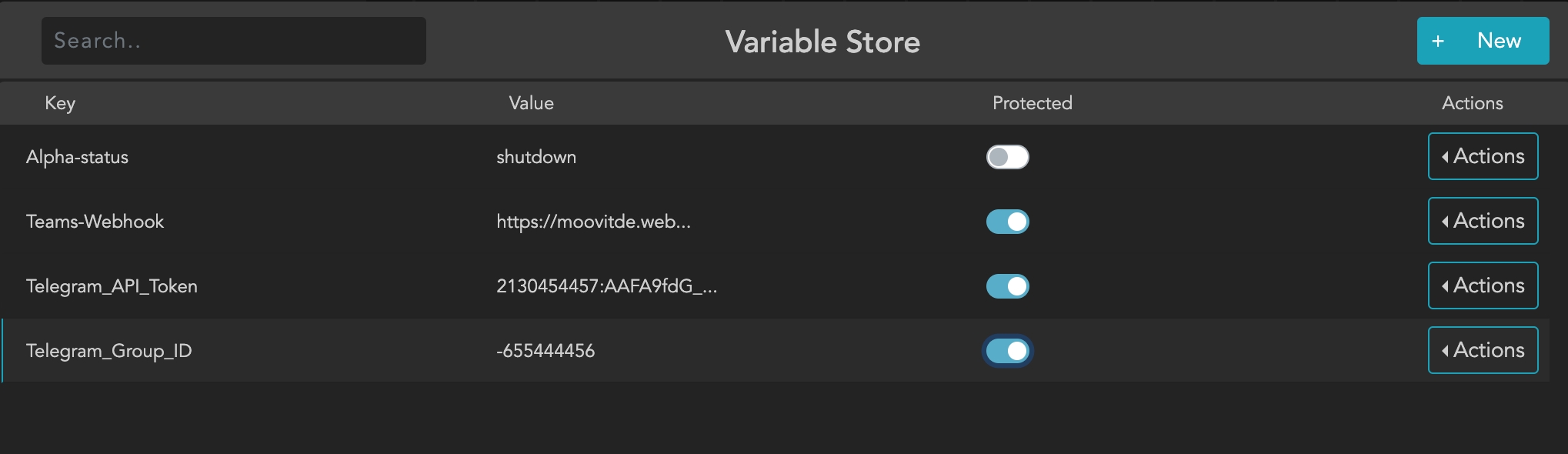Image resolution: width=1568 pixels, height=454 pixels.
Task: Click the Telegram_API_Token key name
Action: pyautogui.click(x=112, y=286)
